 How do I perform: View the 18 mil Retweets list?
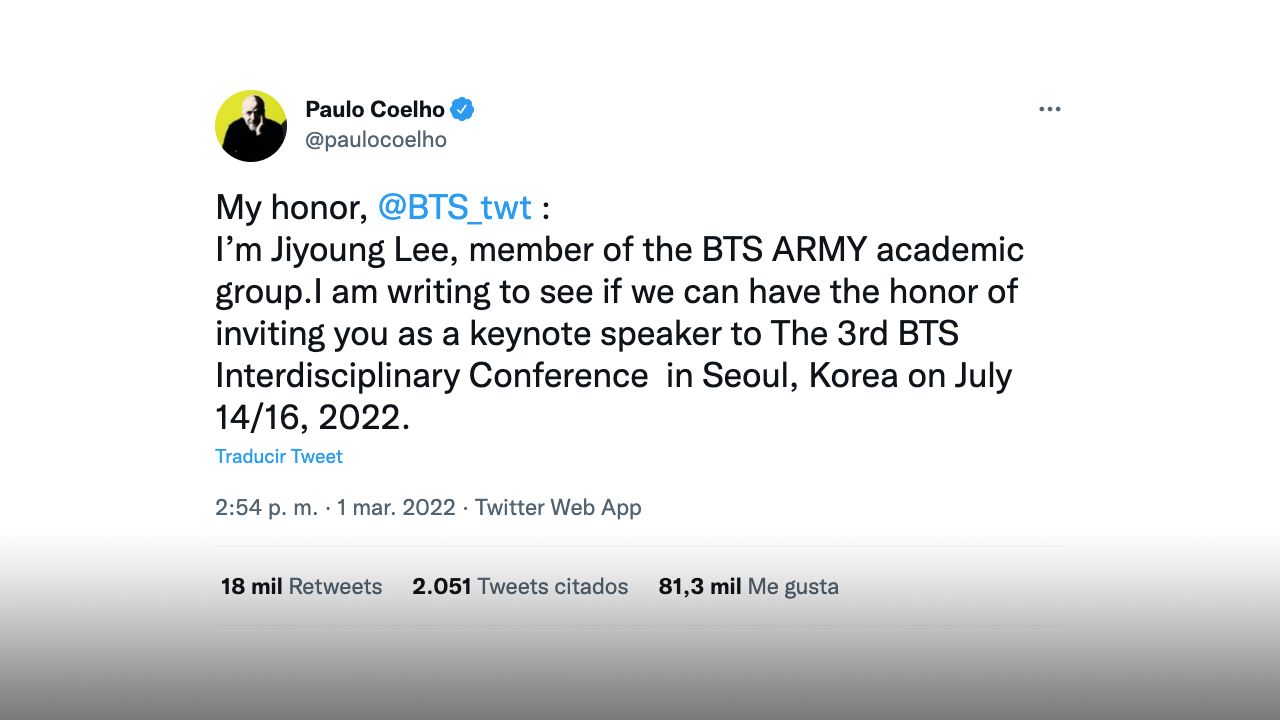coord(301,586)
